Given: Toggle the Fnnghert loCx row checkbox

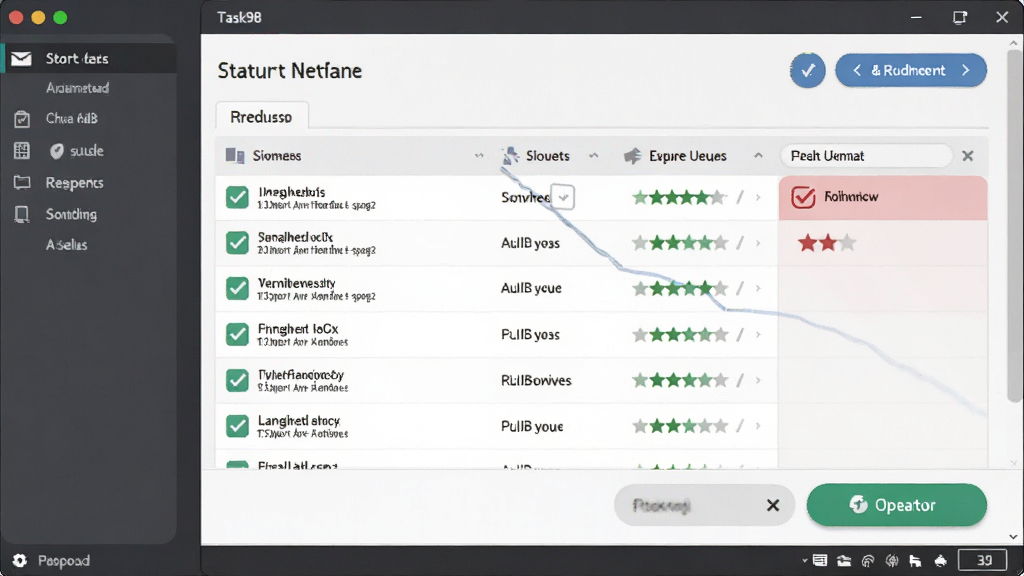Looking at the screenshot, I should pos(237,334).
